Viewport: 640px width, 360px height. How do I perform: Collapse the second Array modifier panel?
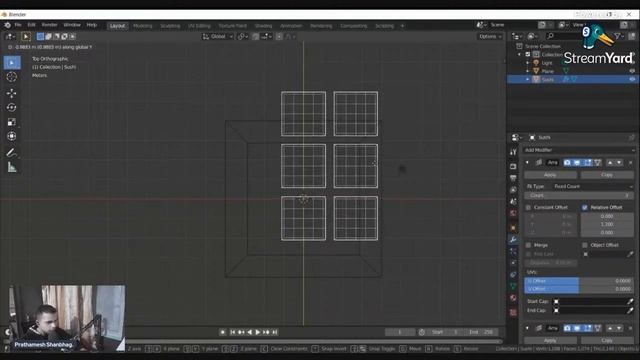(527, 328)
